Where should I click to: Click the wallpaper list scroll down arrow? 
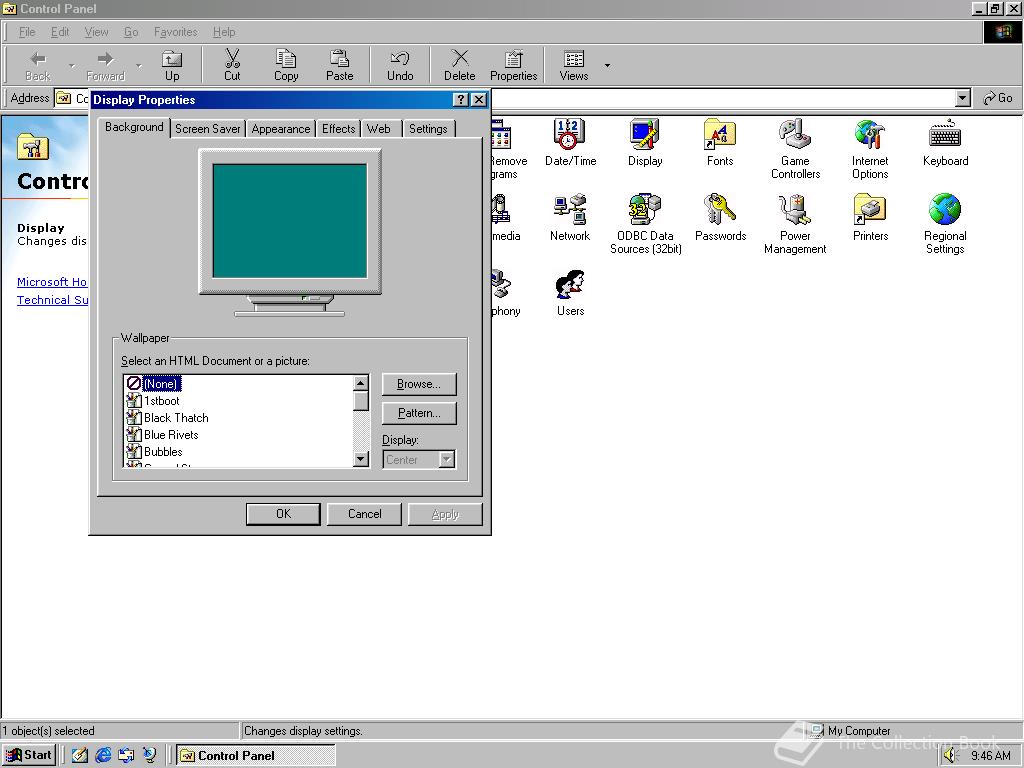(360, 459)
